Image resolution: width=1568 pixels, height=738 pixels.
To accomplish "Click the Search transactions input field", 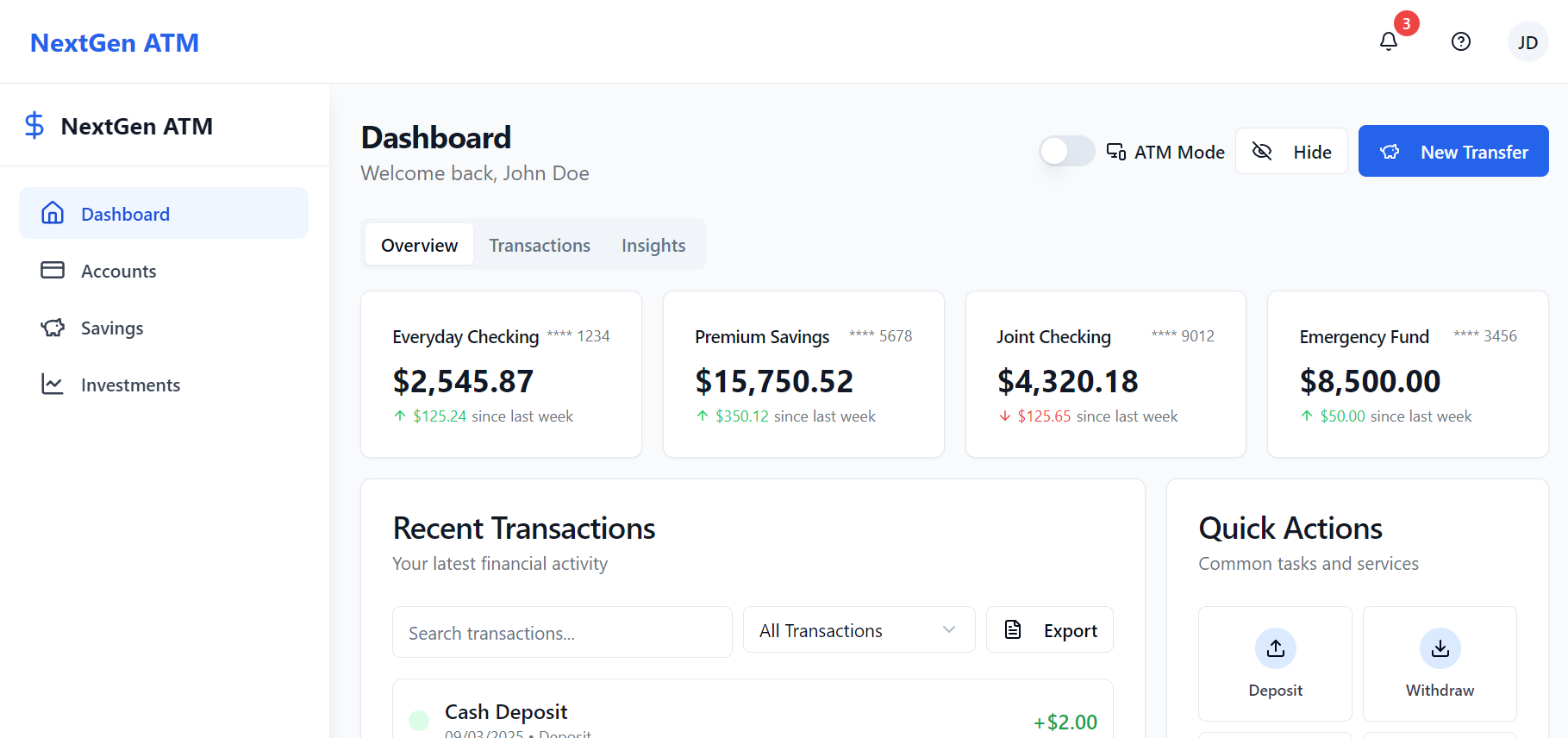I will coord(562,632).
